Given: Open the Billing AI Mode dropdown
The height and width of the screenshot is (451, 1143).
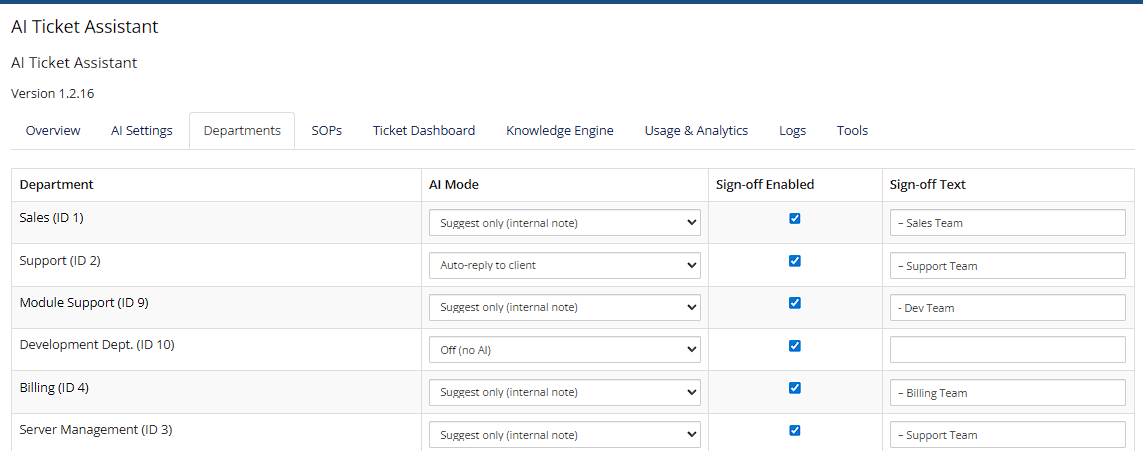Looking at the screenshot, I should click(565, 393).
